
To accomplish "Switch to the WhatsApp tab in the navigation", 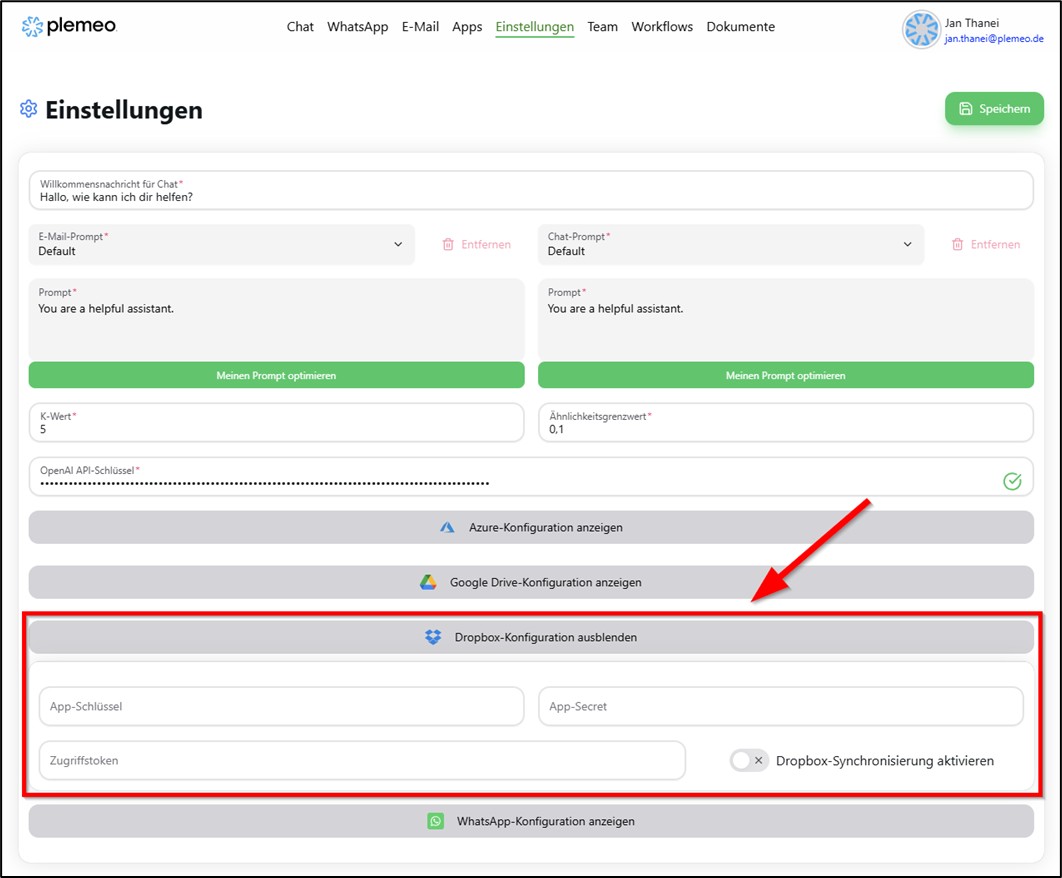I will (357, 27).
